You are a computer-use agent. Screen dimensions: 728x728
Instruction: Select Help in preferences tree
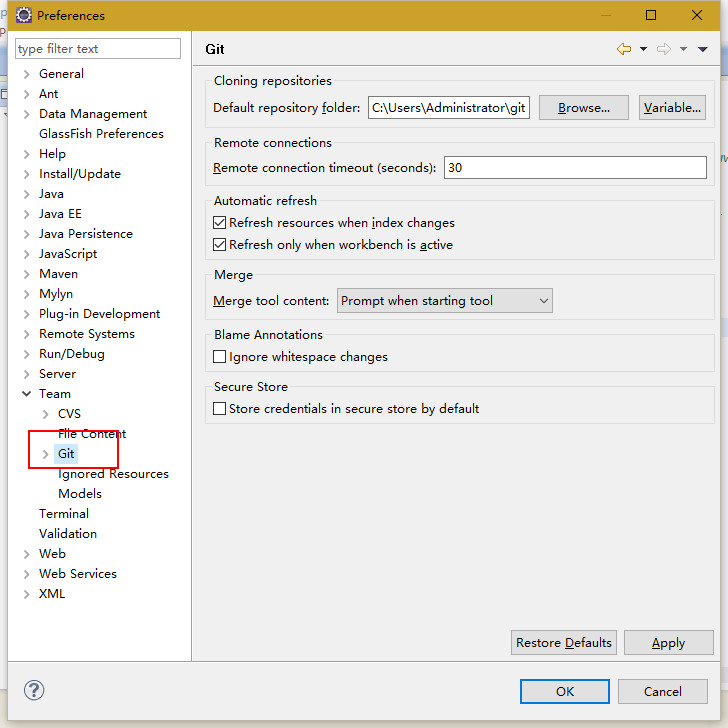point(52,154)
